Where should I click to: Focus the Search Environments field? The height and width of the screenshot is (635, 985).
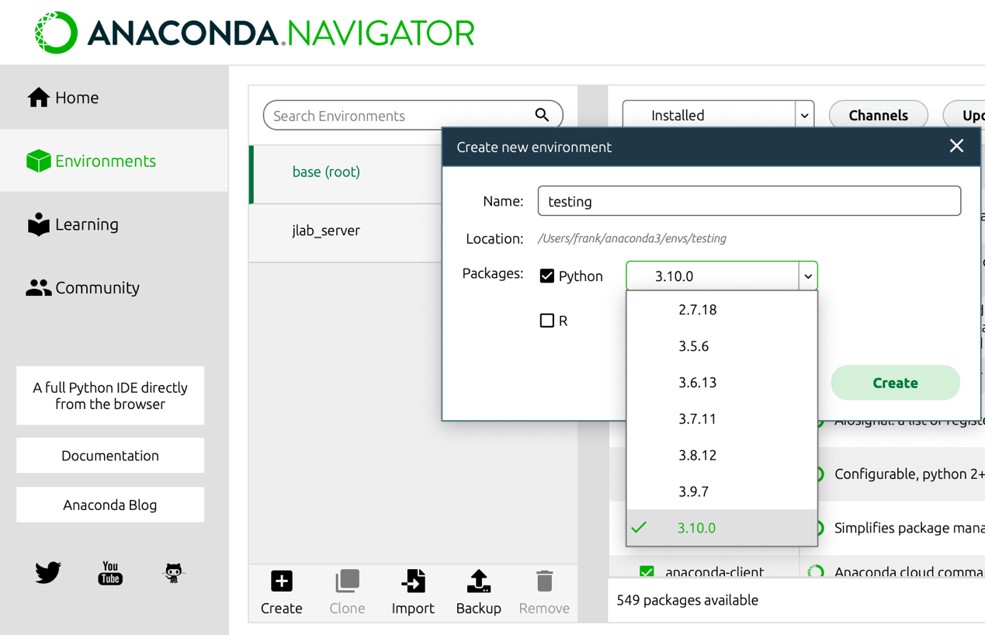point(413,115)
